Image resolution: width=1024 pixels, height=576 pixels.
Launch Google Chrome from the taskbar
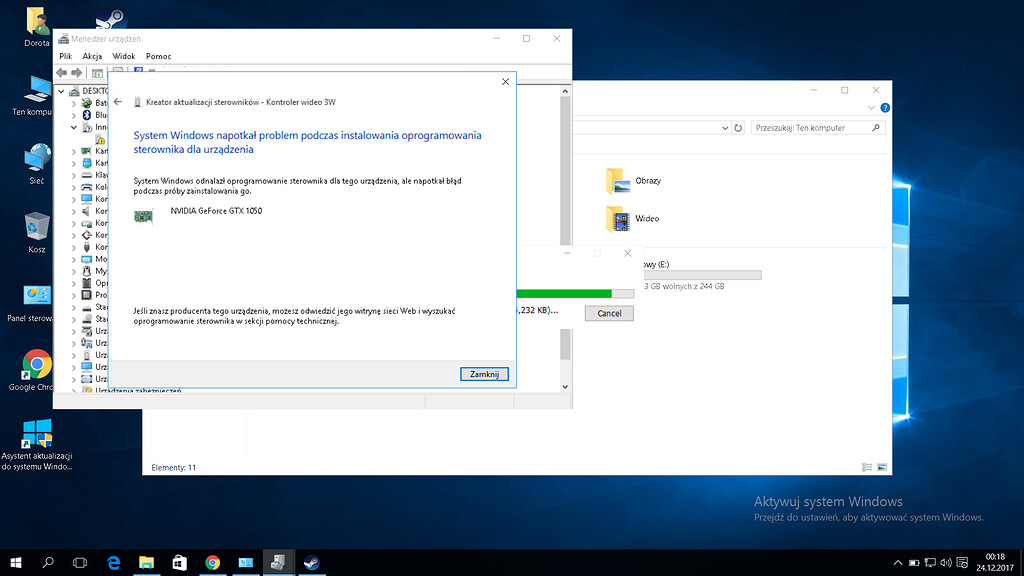pyautogui.click(x=212, y=562)
